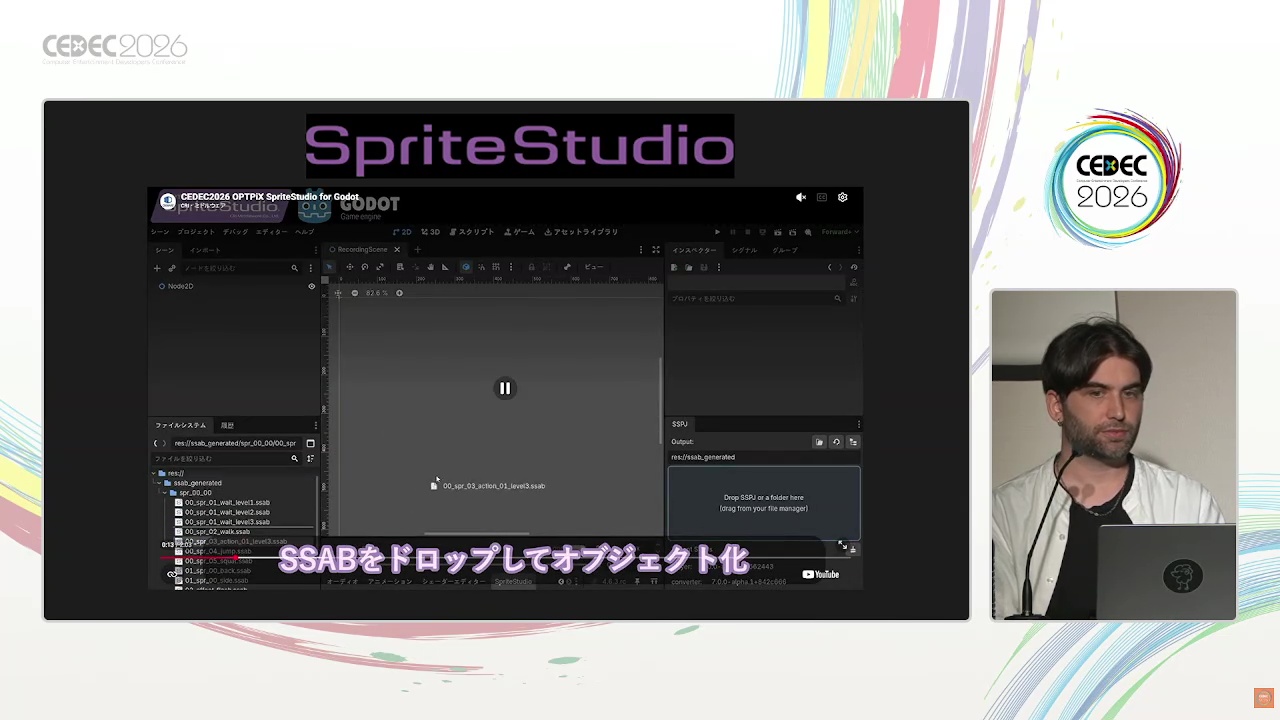1280x720 pixels.
Task: Select the 2D workspace button
Action: tap(401, 232)
